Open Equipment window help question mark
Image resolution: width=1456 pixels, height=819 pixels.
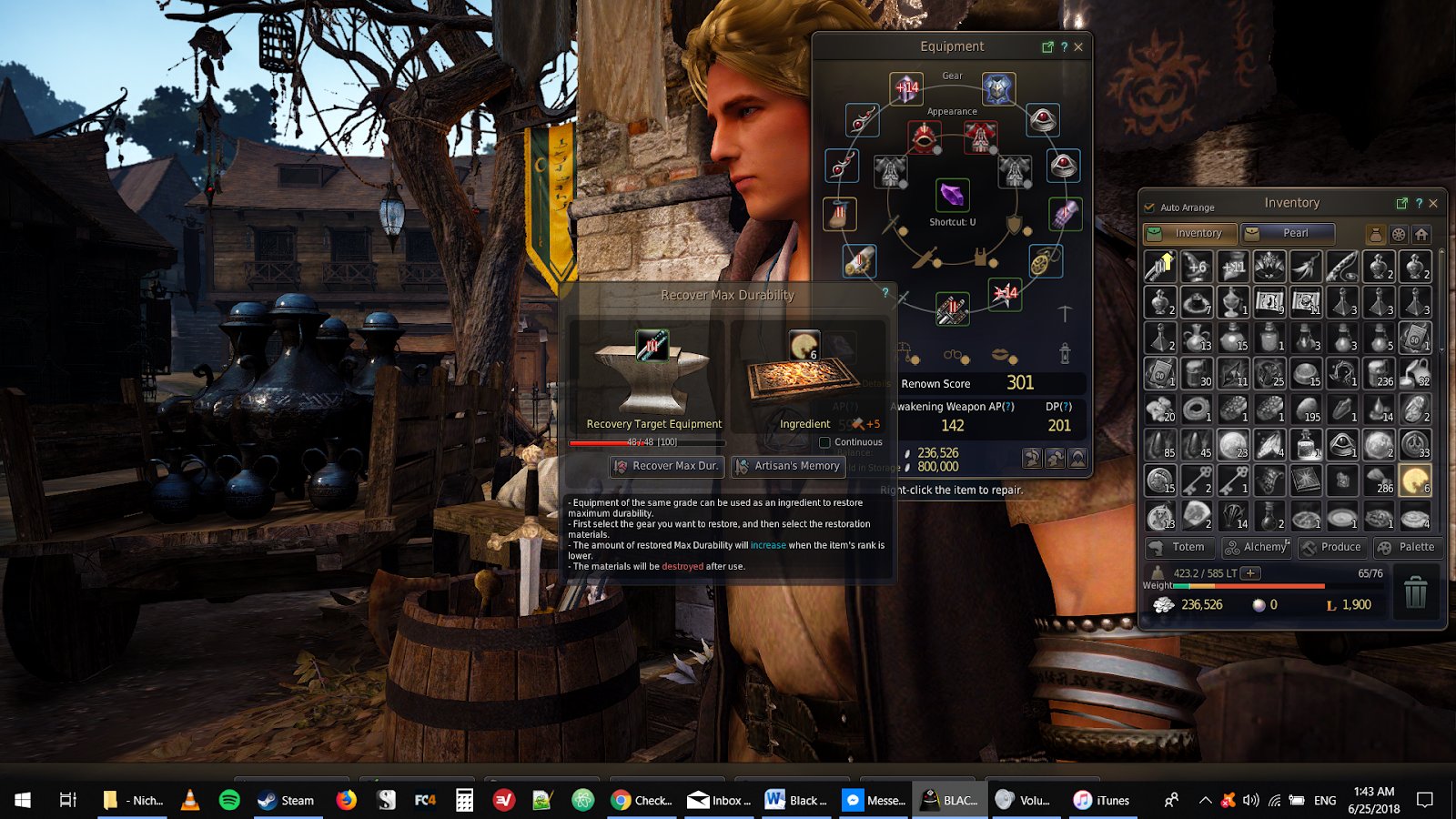1064,46
